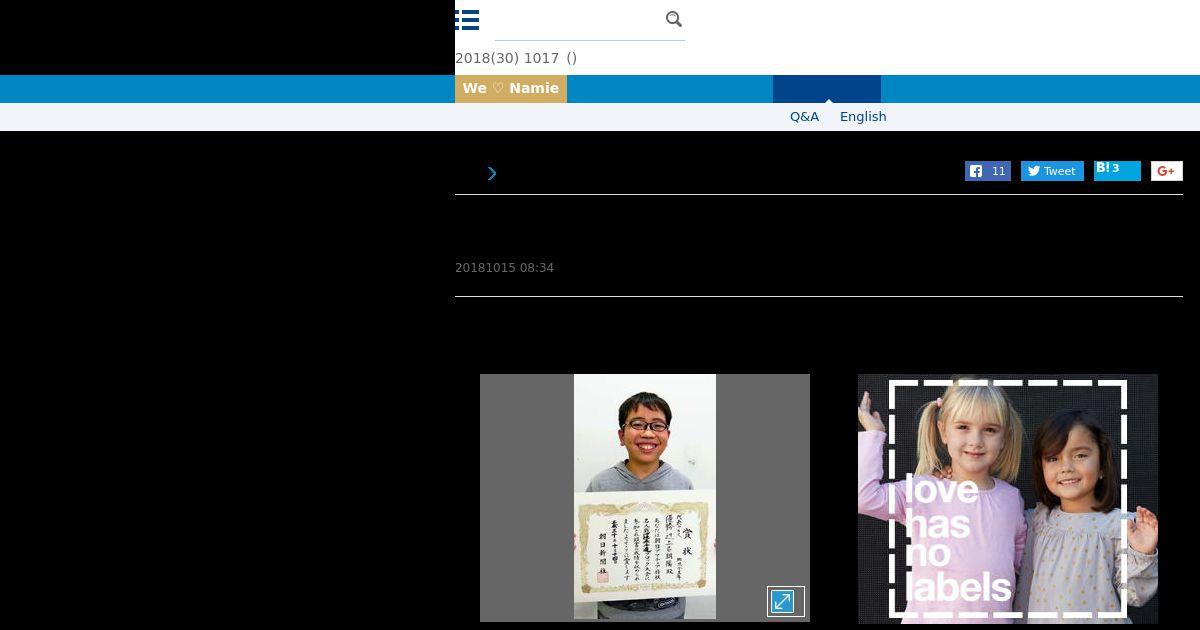The height and width of the screenshot is (630, 1200).
Task: Select the highlighted dark blue navigation tab
Action: point(827,88)
